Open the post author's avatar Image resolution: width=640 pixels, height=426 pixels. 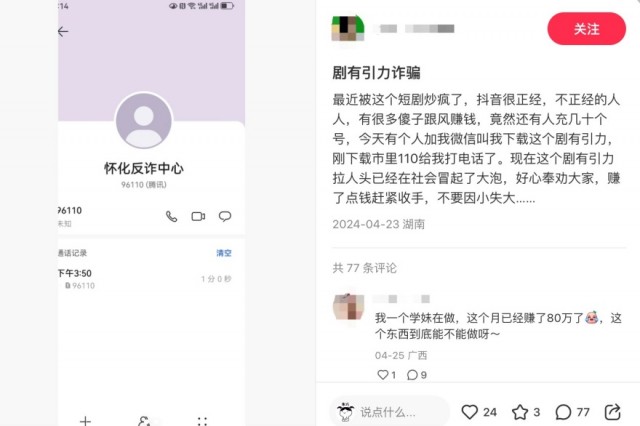pos(348,29)
